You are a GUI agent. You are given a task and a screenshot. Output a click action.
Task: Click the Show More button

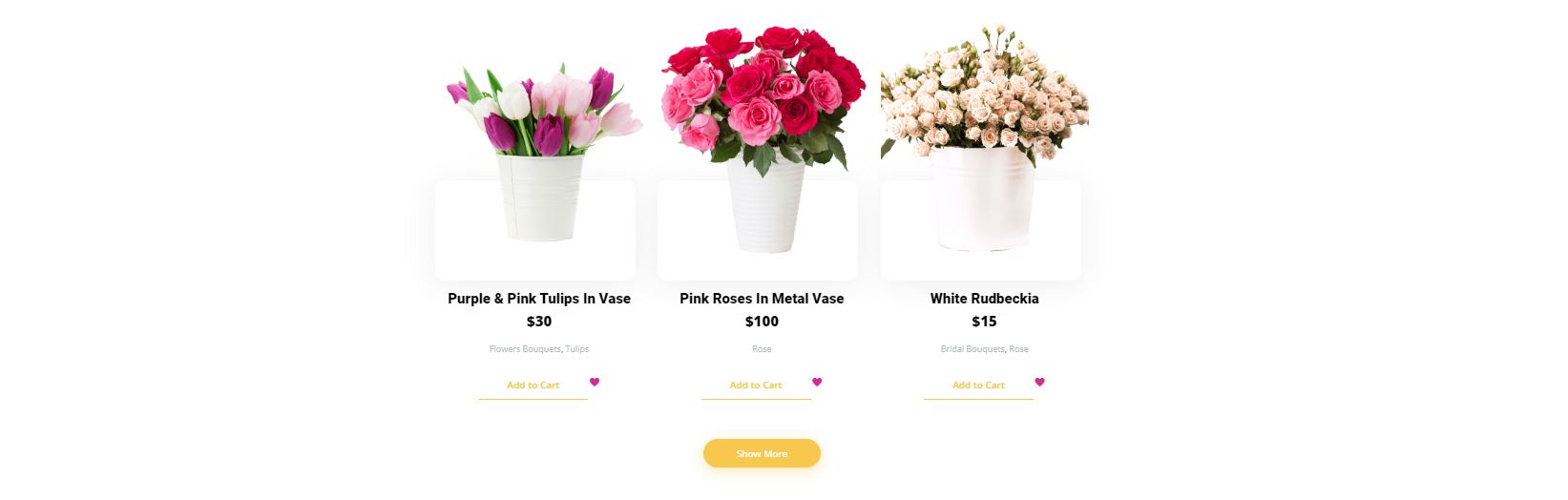click(x=762, y=453)
